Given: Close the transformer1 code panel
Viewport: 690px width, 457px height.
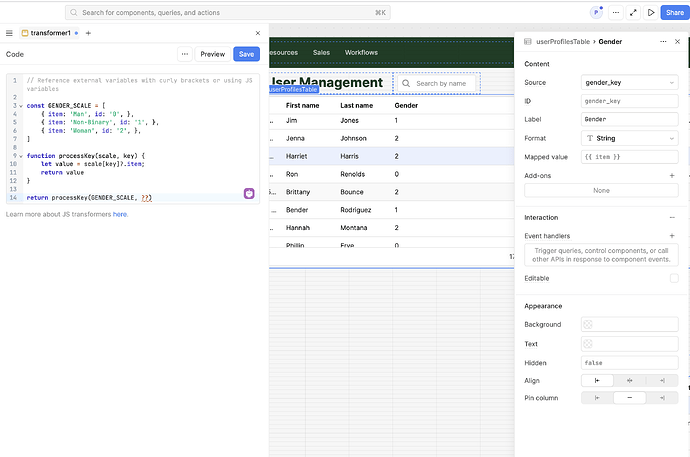Looking at the screenshot, I should tap(258, 33).
